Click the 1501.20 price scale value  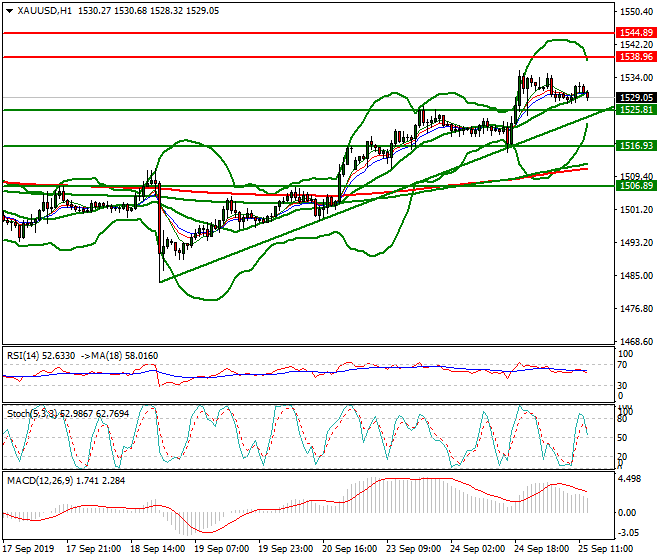click(x=636, y=210)
